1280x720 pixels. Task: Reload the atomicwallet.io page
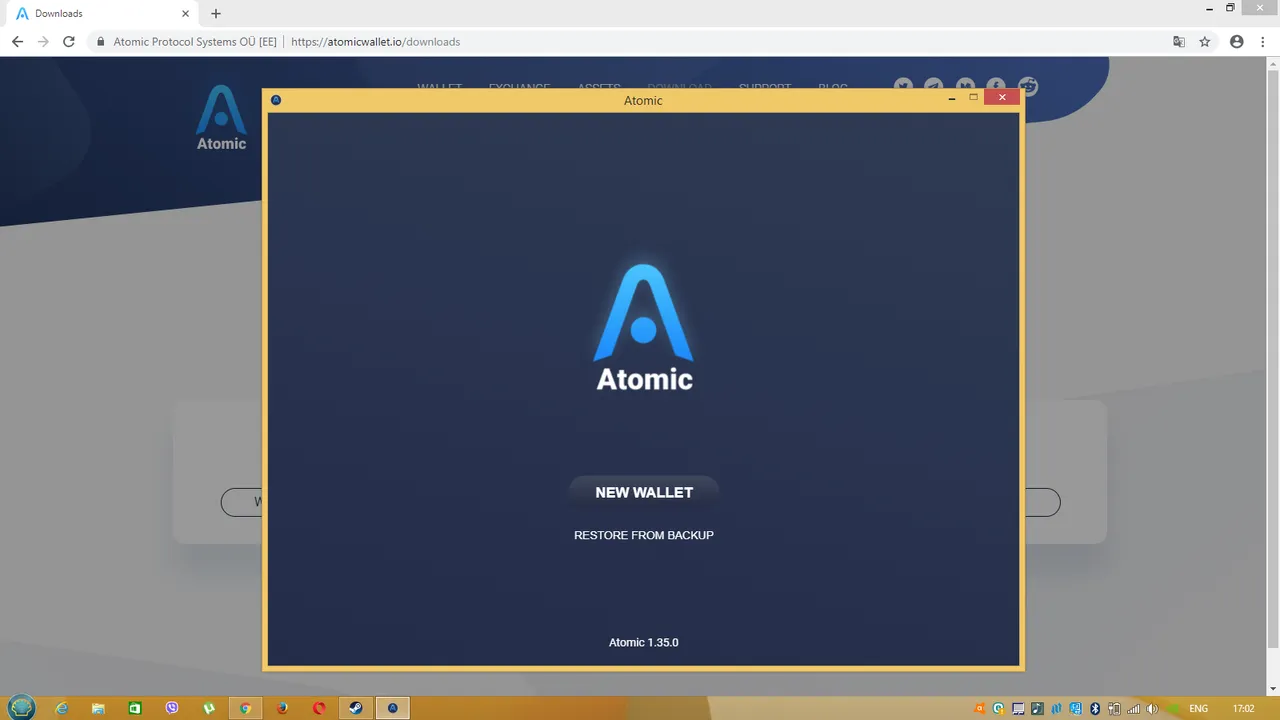tap(69, 42)
